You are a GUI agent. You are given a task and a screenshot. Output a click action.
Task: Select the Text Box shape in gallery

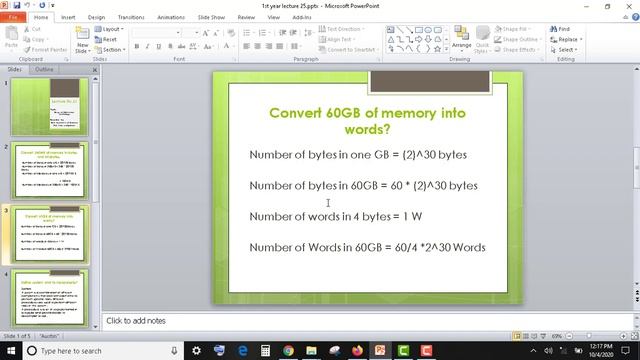[391, 30]
